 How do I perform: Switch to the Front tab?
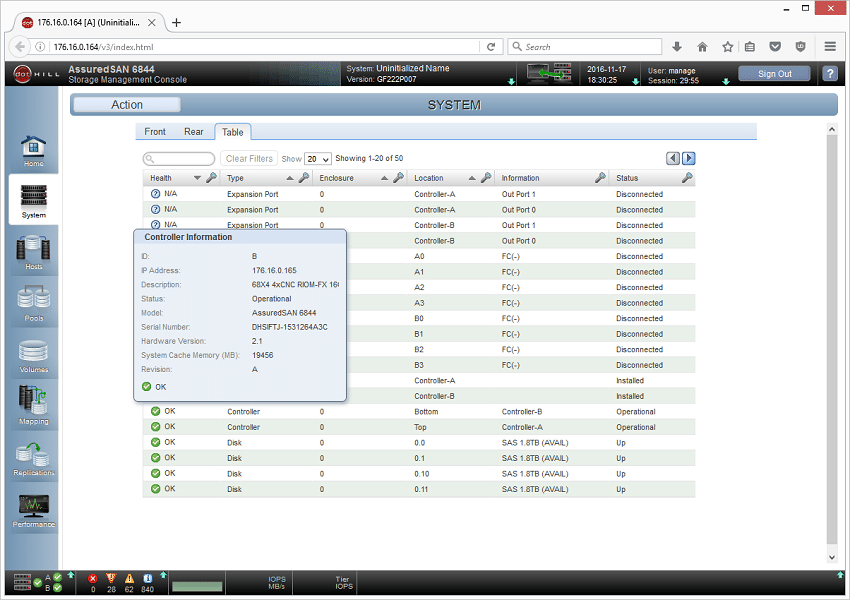click(155, 132)
